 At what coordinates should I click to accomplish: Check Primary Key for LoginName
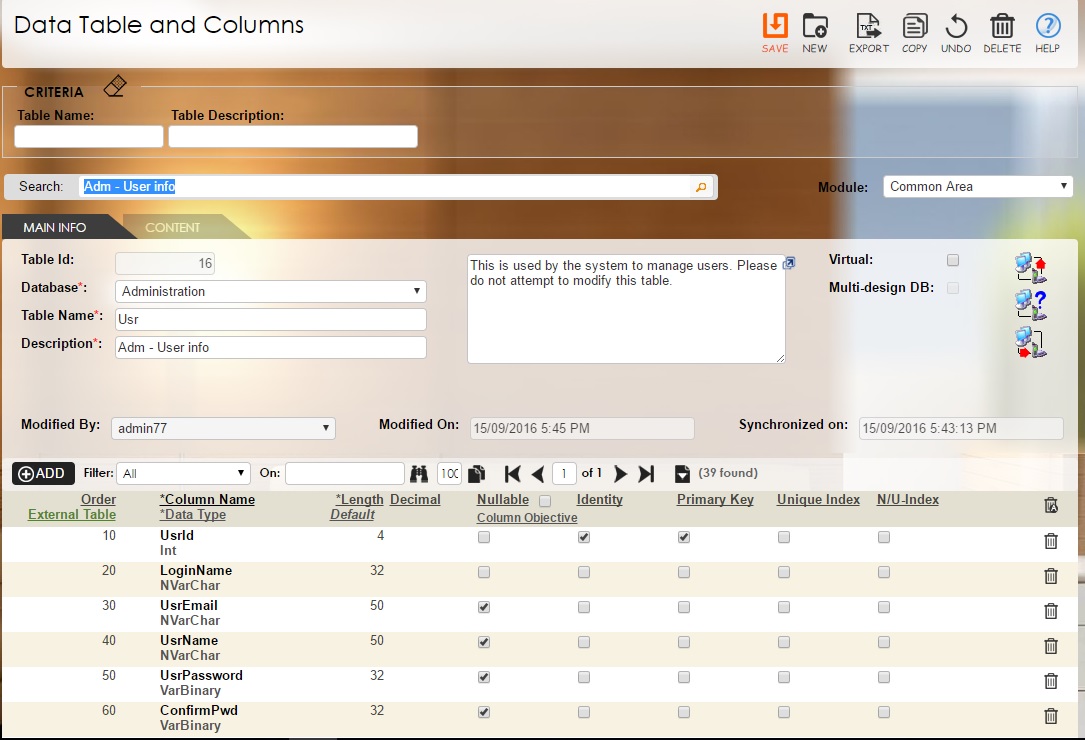coord(683,571)
